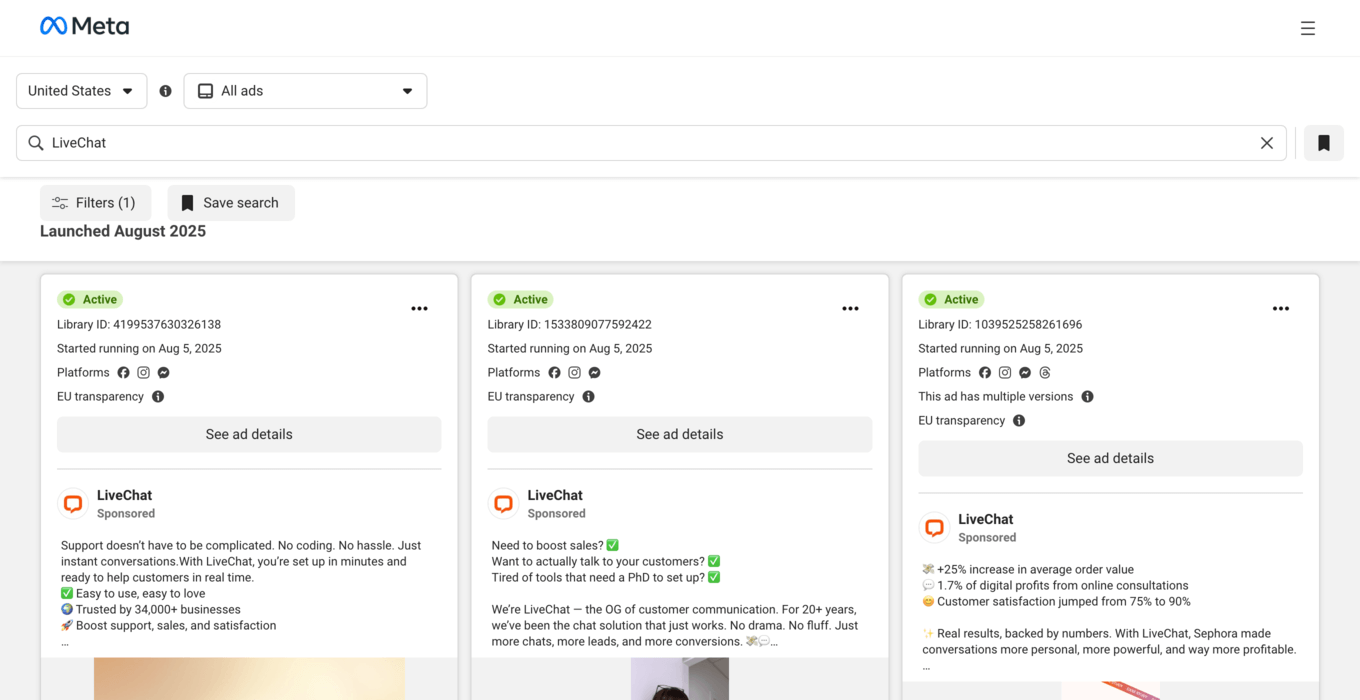
Task: Click Instagram platform icon on ad 1039525258261696
Action: tap(1005, 373)
